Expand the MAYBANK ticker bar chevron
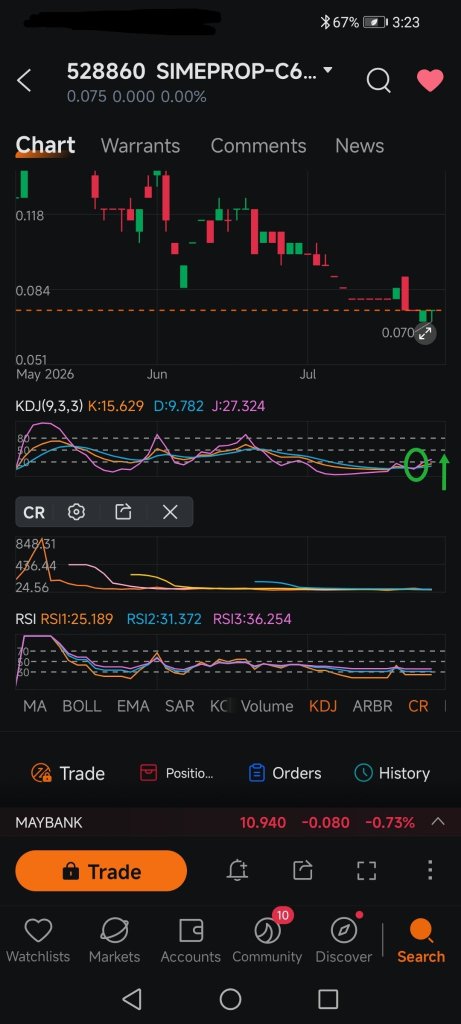This screenshot has height=1024, width=461. point(438,822)
